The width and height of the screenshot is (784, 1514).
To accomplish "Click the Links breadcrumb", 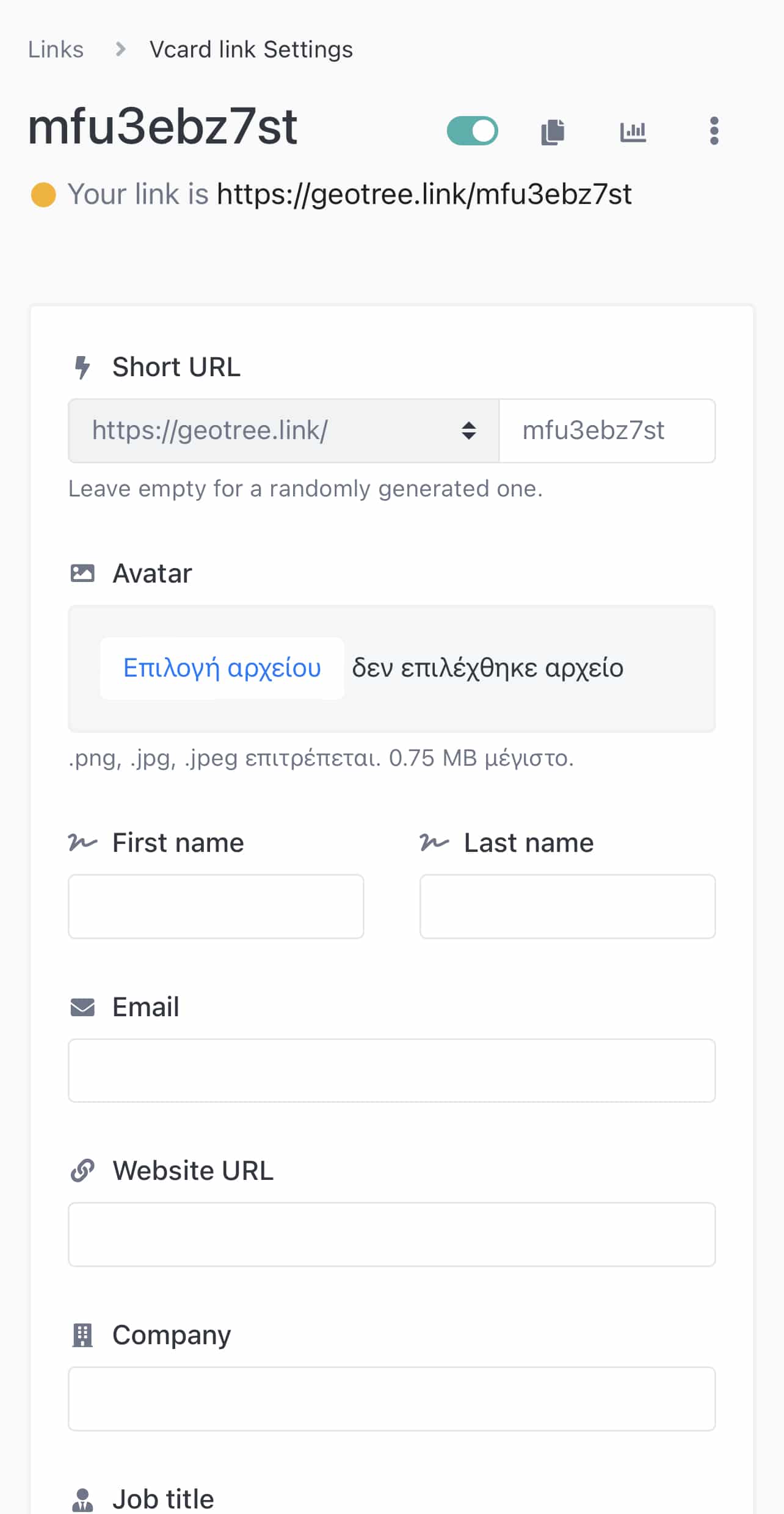I will click(56, 49).
